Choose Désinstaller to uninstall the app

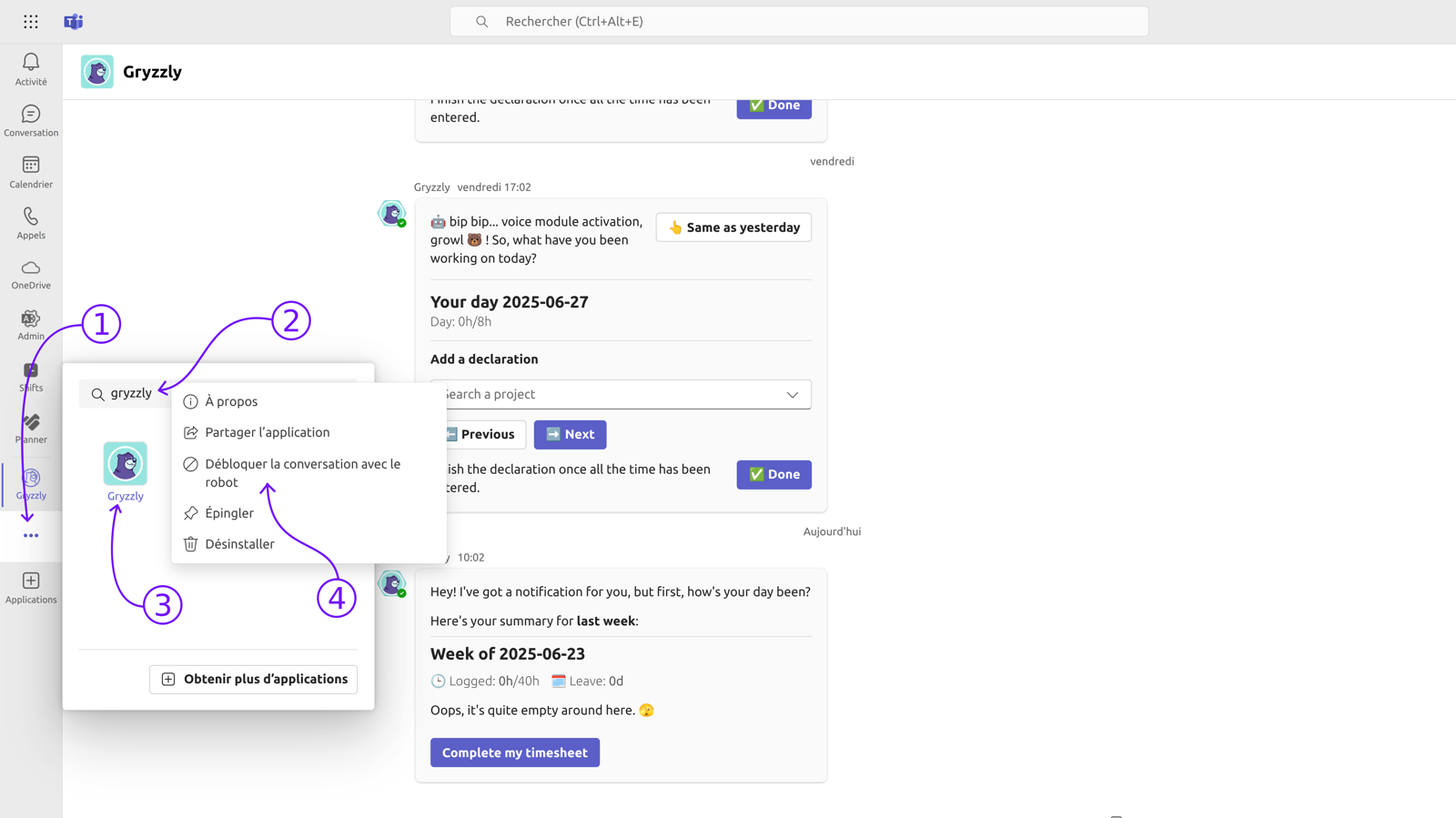coord(308,544)
